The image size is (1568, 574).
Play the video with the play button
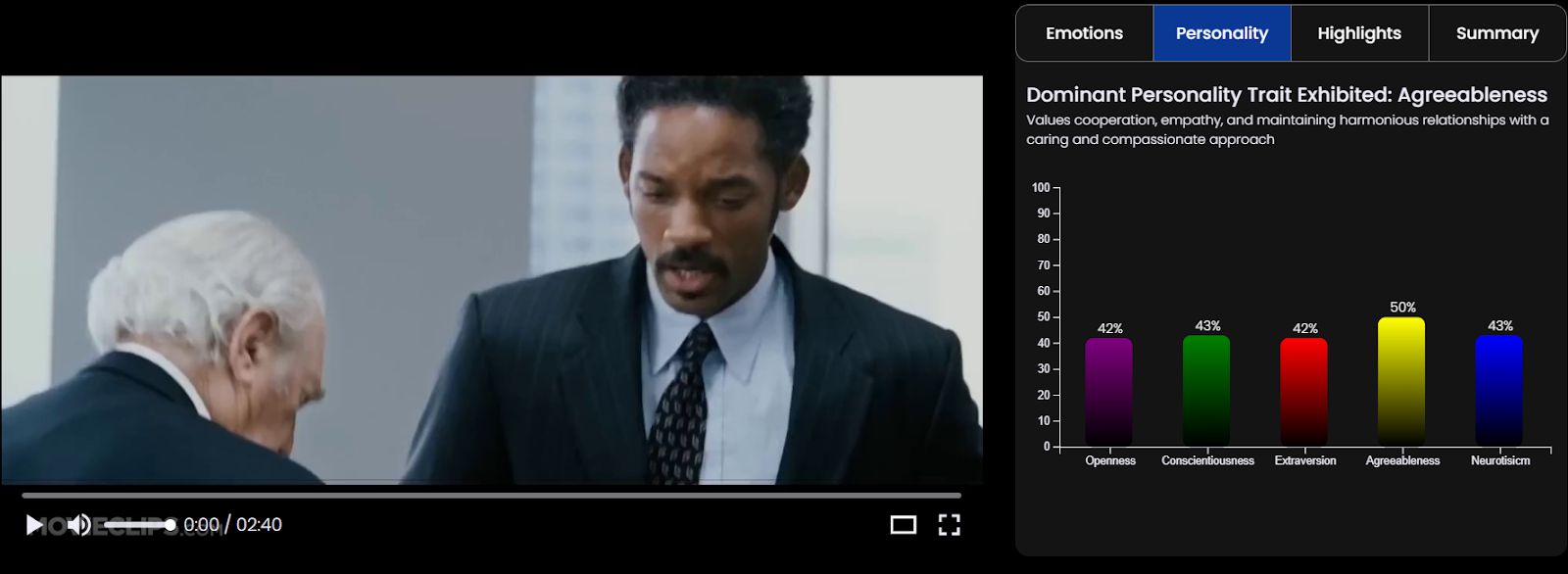34,525
